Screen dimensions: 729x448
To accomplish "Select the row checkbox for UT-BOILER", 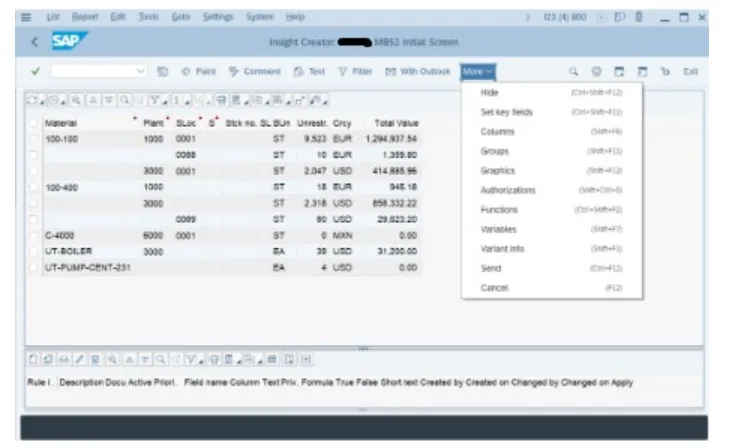I will (33, 251).
